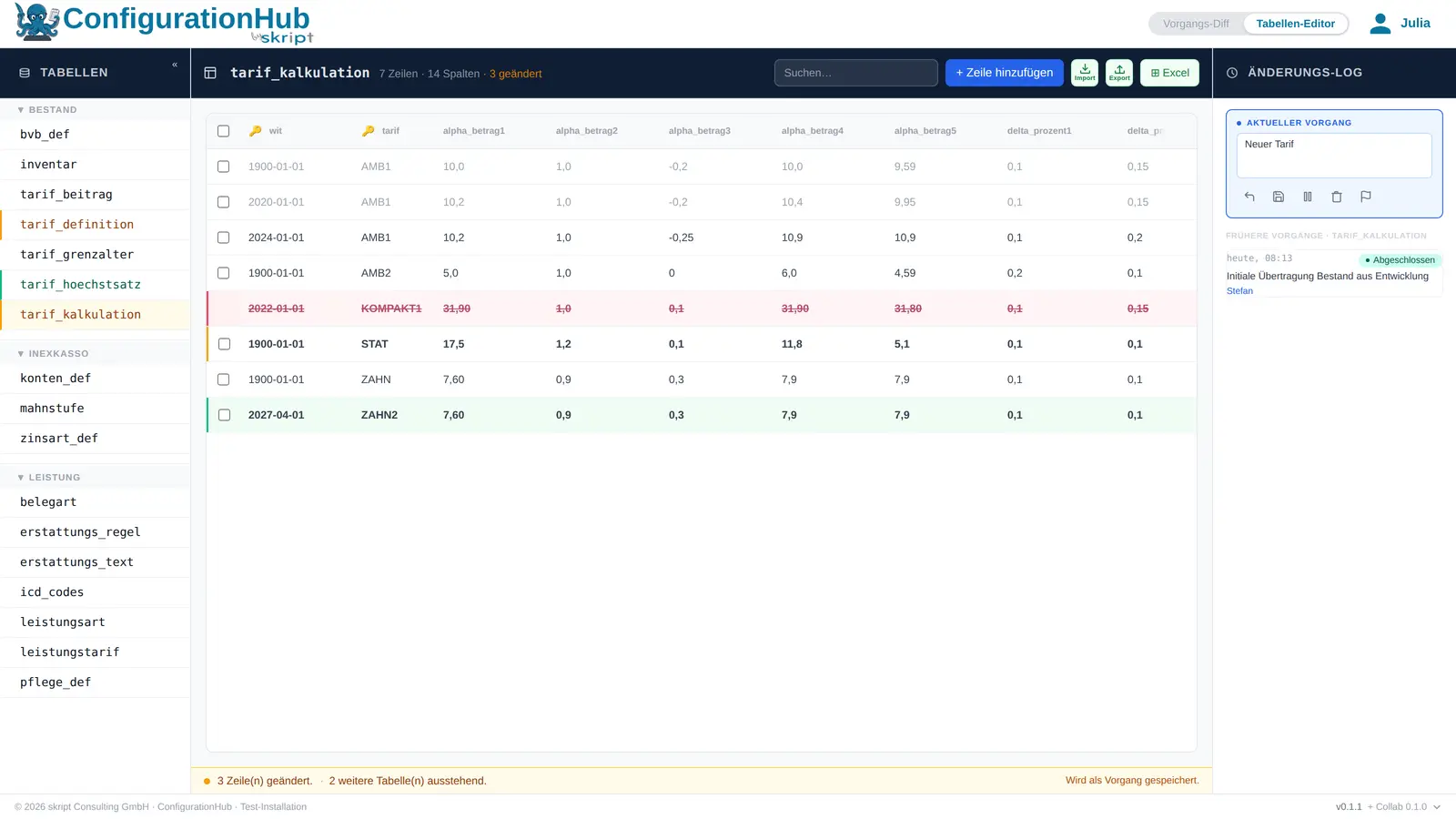Click the Export icon button
Viewport: 1456px width, 819px height.
(x=1119, y=73)
